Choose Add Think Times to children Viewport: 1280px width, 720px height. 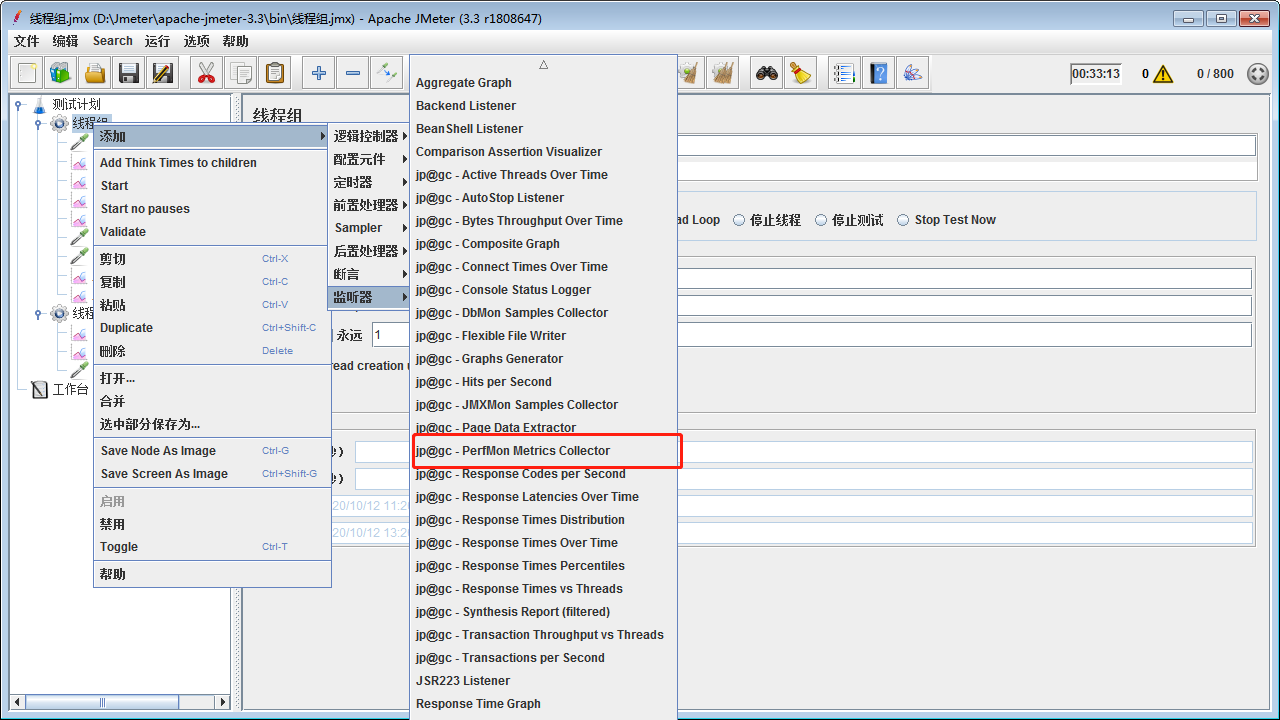pyautogui.click(x=212, y=163)
